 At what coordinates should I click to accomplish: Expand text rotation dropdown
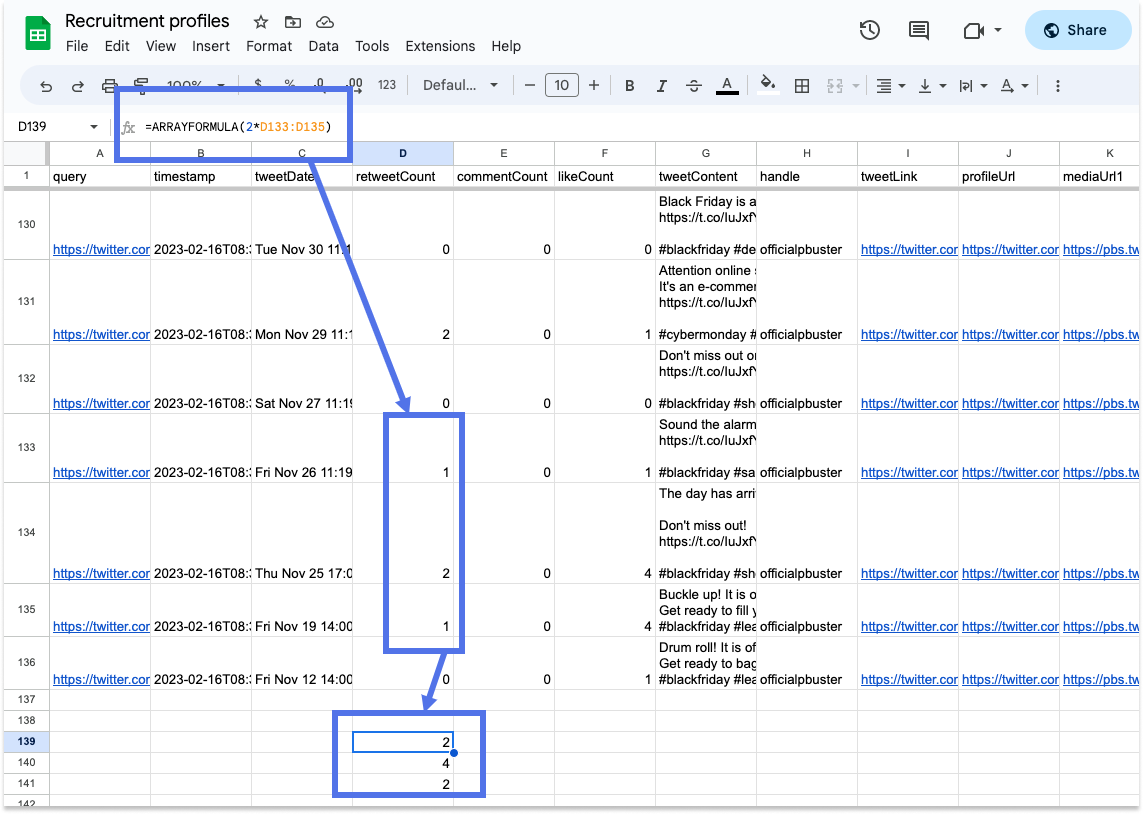(x=1025, y=86)
